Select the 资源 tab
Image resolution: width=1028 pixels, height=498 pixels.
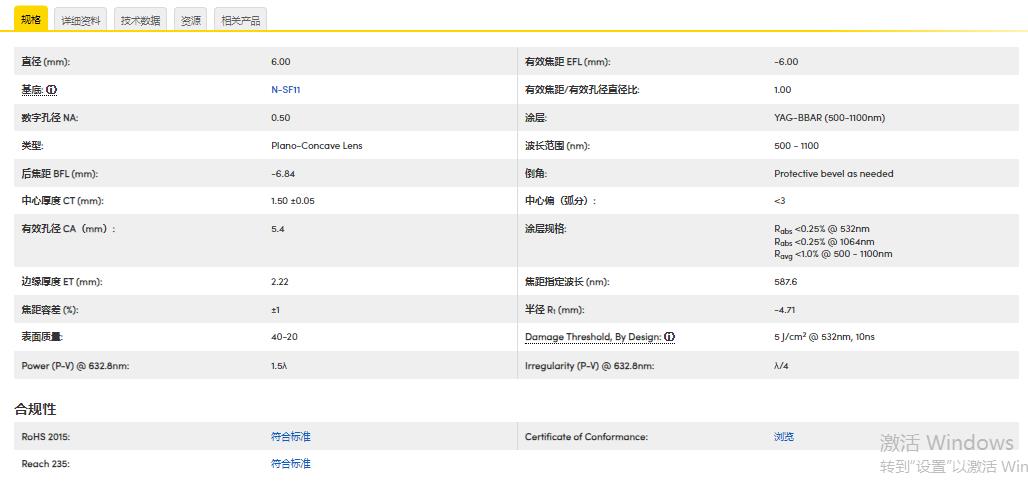(x=191, y=20)
